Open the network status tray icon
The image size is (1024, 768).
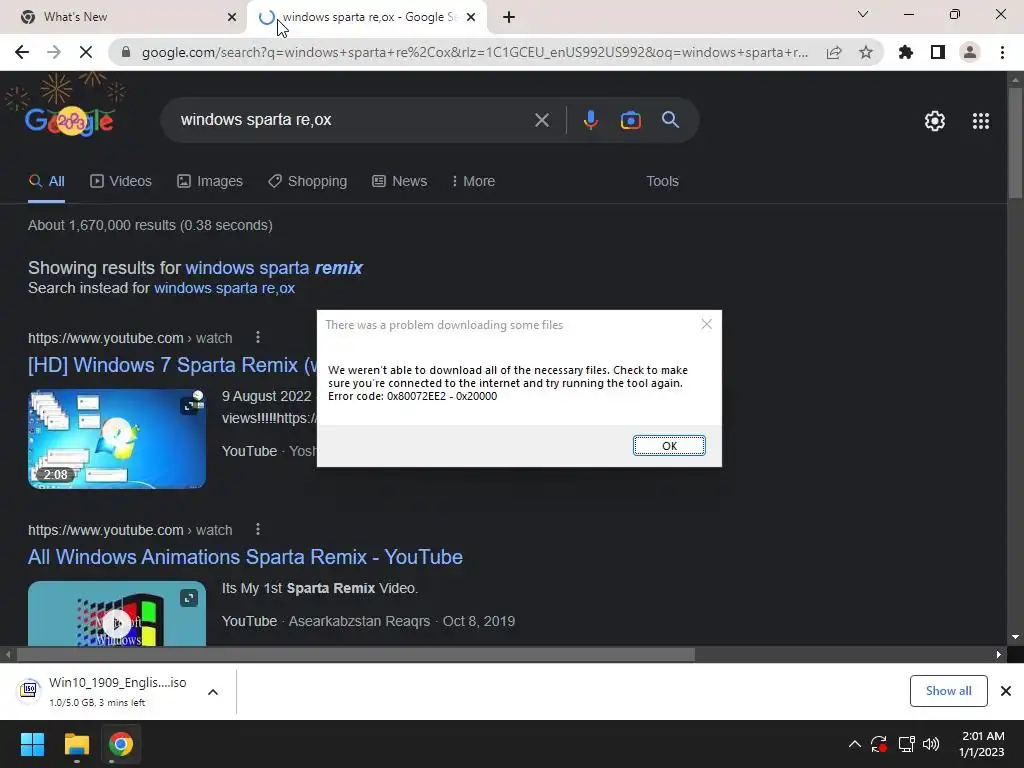(x=906, y=744)
